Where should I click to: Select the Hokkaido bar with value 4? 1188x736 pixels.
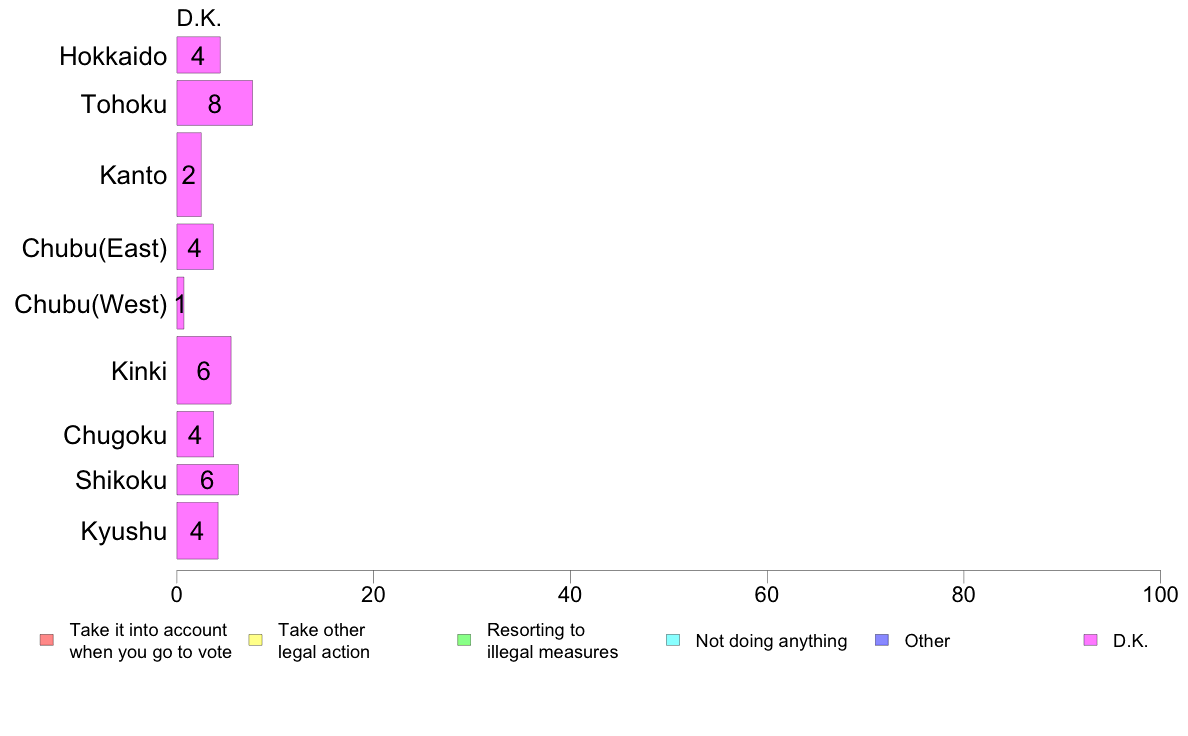click(199, 55)
